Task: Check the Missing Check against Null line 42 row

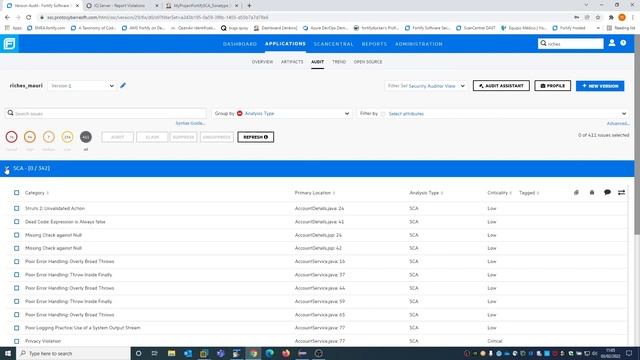Action: click(16, 248)
